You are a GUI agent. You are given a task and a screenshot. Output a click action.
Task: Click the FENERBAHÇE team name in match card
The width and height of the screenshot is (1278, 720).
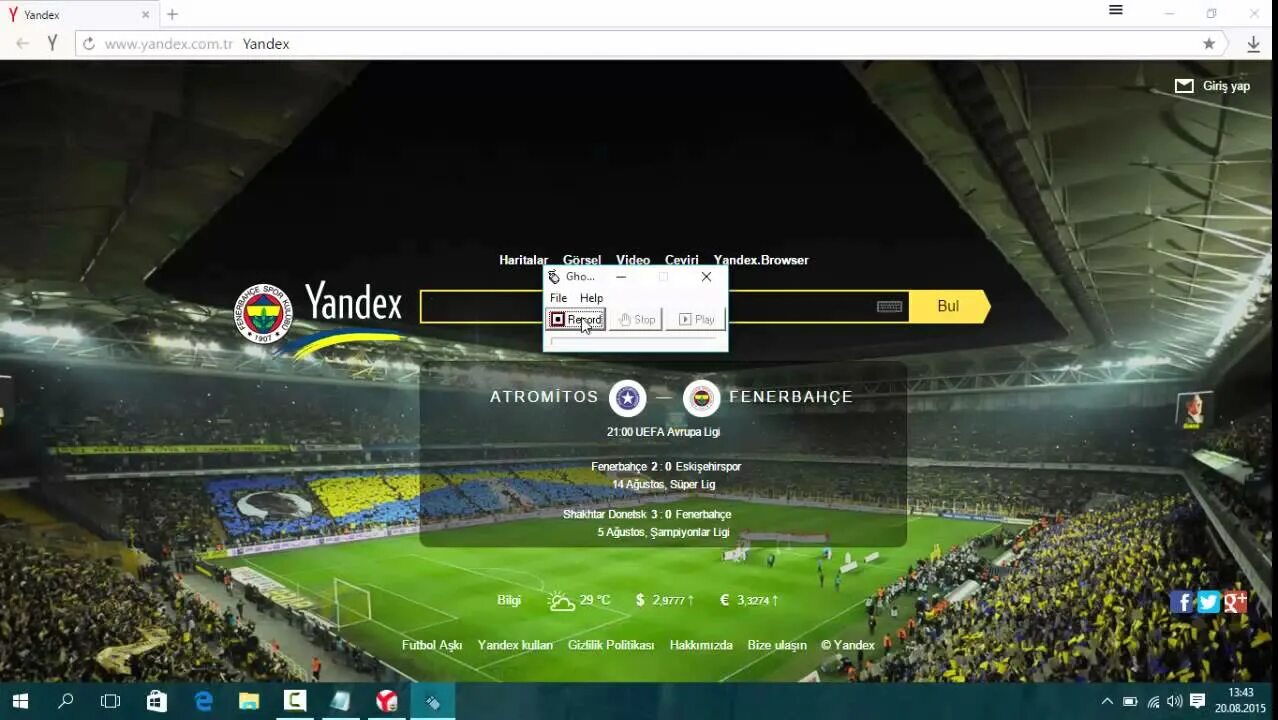[791, 397]
